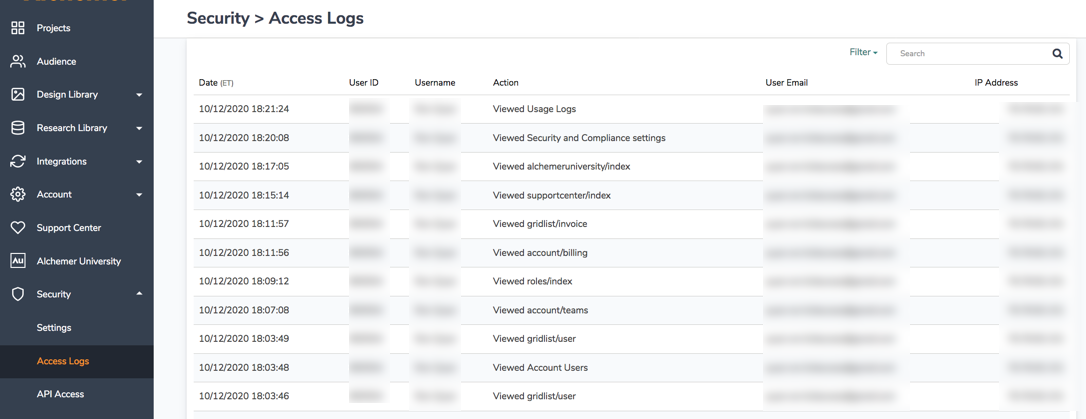Select API Access in sidebar
Viewport: 1086px width, 419px height.
point(60,394)
